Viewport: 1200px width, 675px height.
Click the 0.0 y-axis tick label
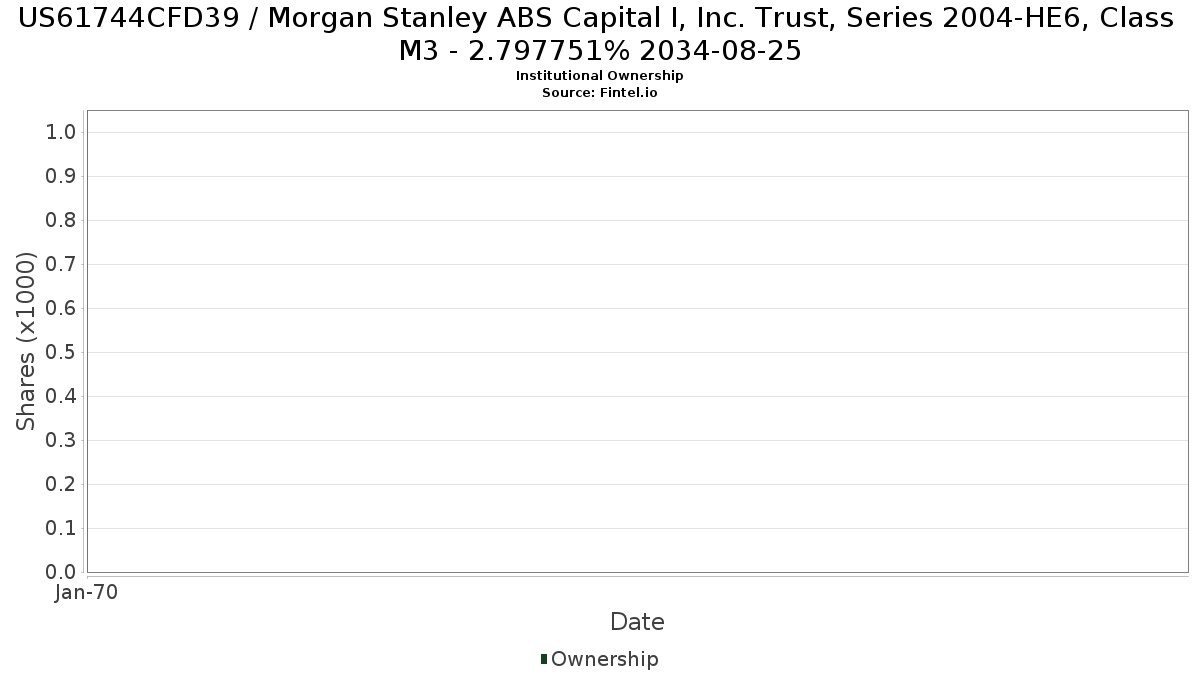62,572
